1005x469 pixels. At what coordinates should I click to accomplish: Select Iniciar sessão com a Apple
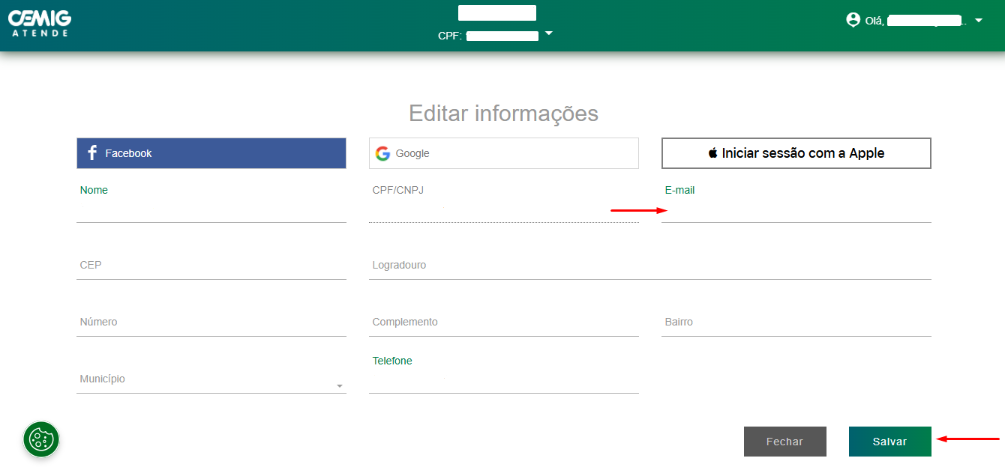796,153
